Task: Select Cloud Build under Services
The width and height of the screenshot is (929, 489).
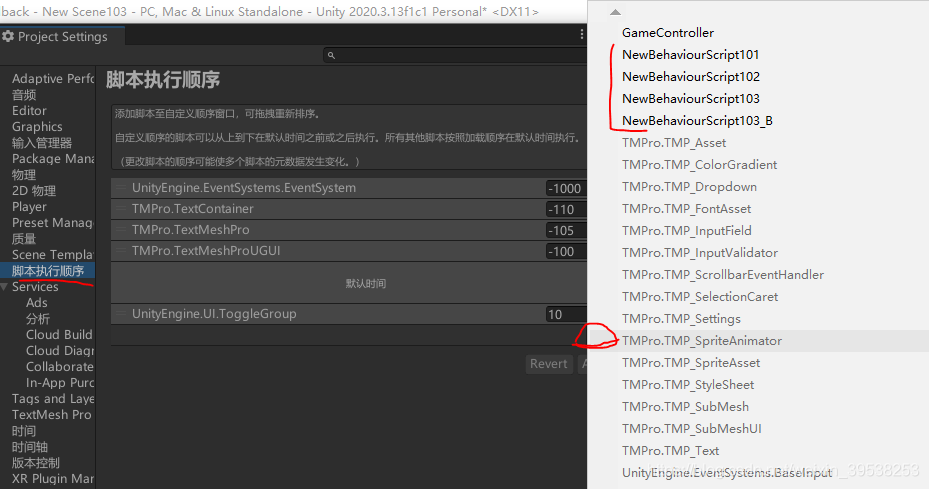Action: click(x=59, y=334)
